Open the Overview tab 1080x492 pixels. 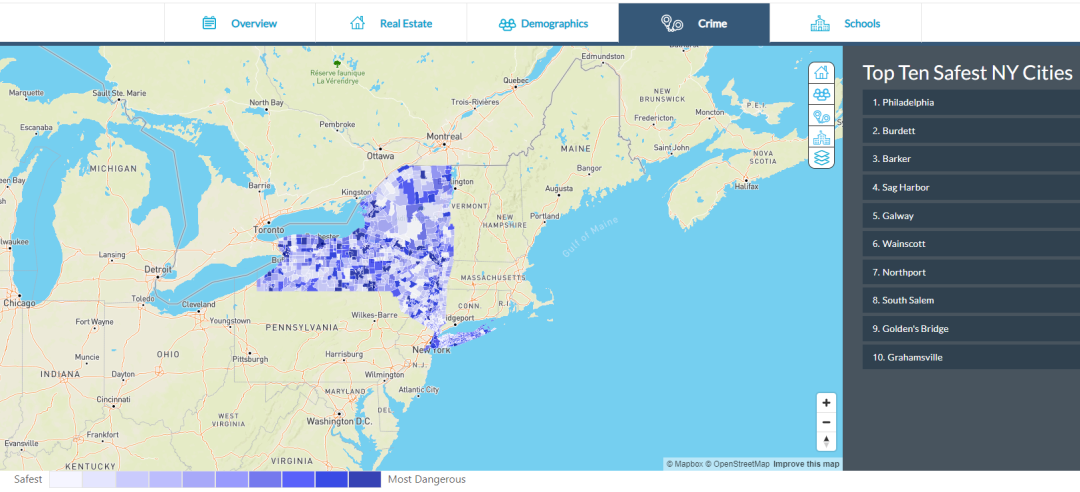click(240, 23)
